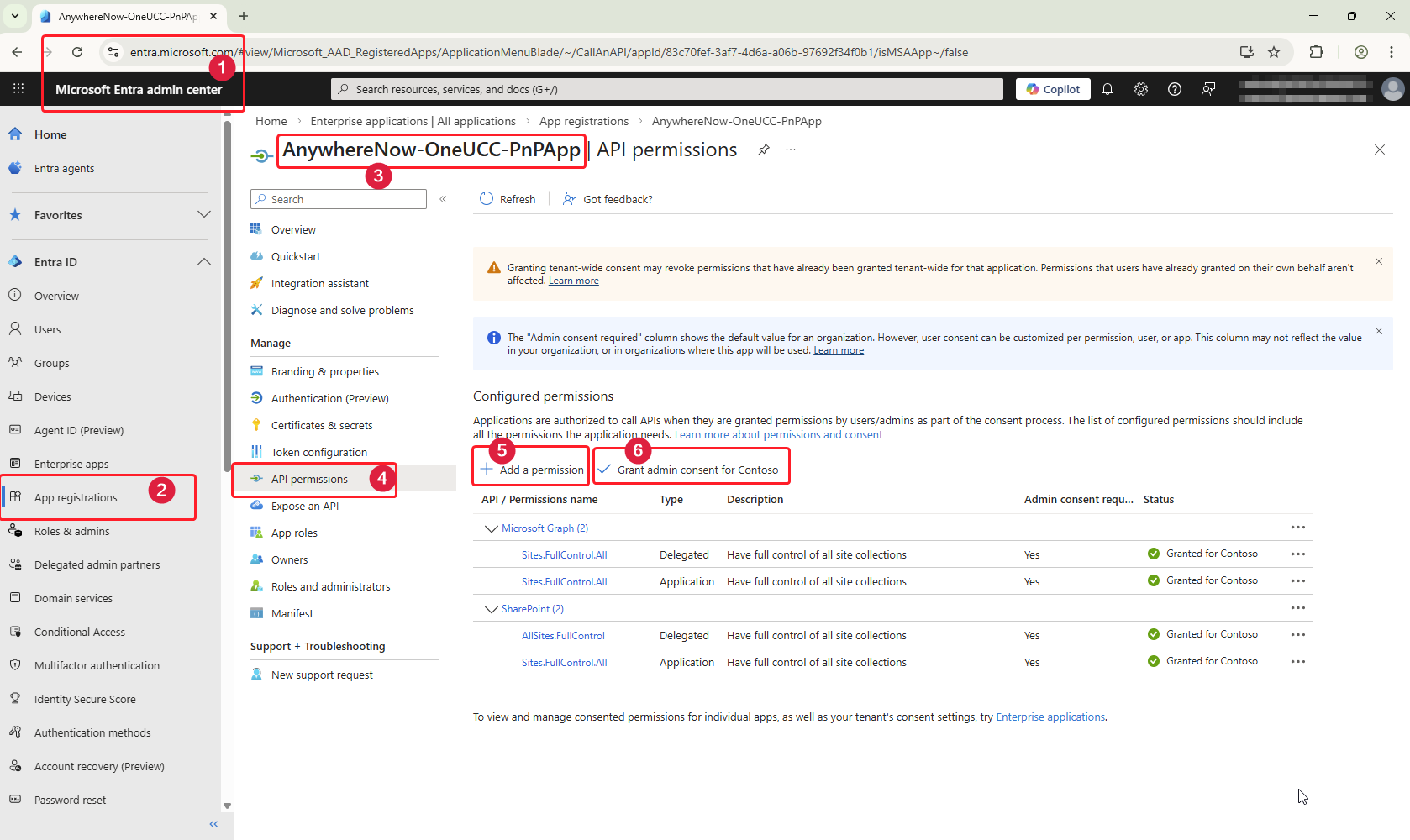The image size is (1410, 840).
Task: Dismiss the orange tenant-wide consent warning
Action: click(1379, 261)
